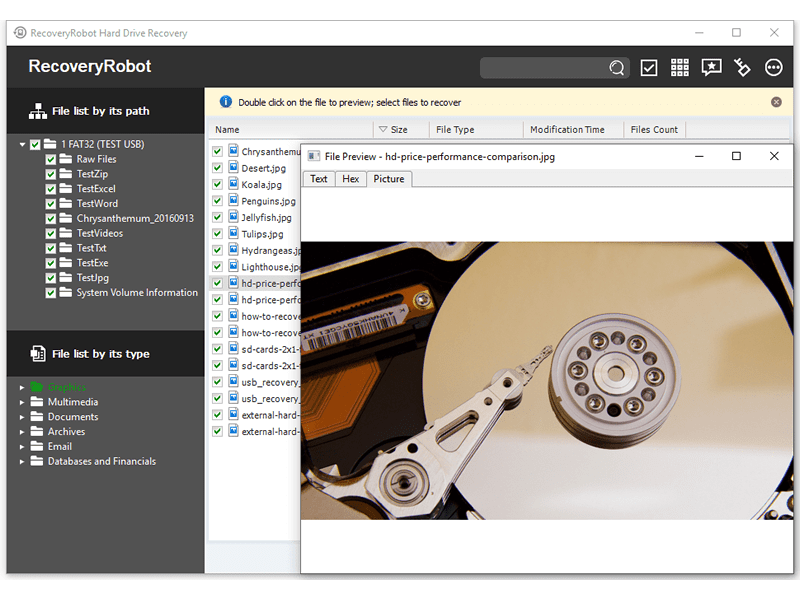Screen dimensions: 800x600
Task: Click the Raw Files folder icon
Action: 65,159
